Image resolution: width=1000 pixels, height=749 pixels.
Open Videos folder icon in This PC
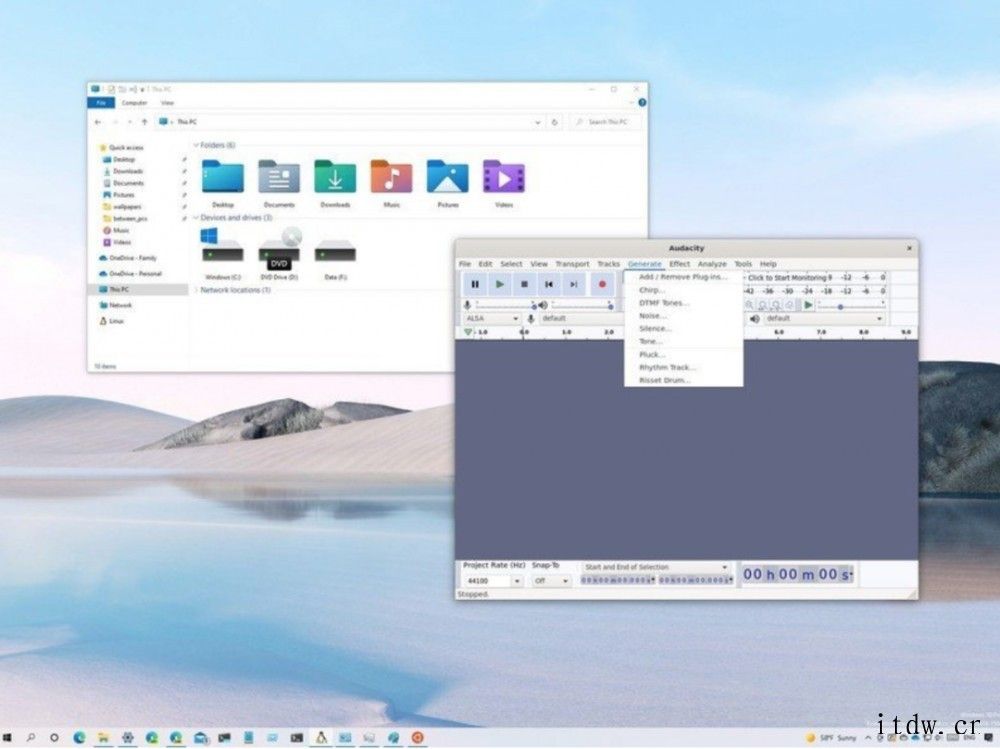point(504,177)
